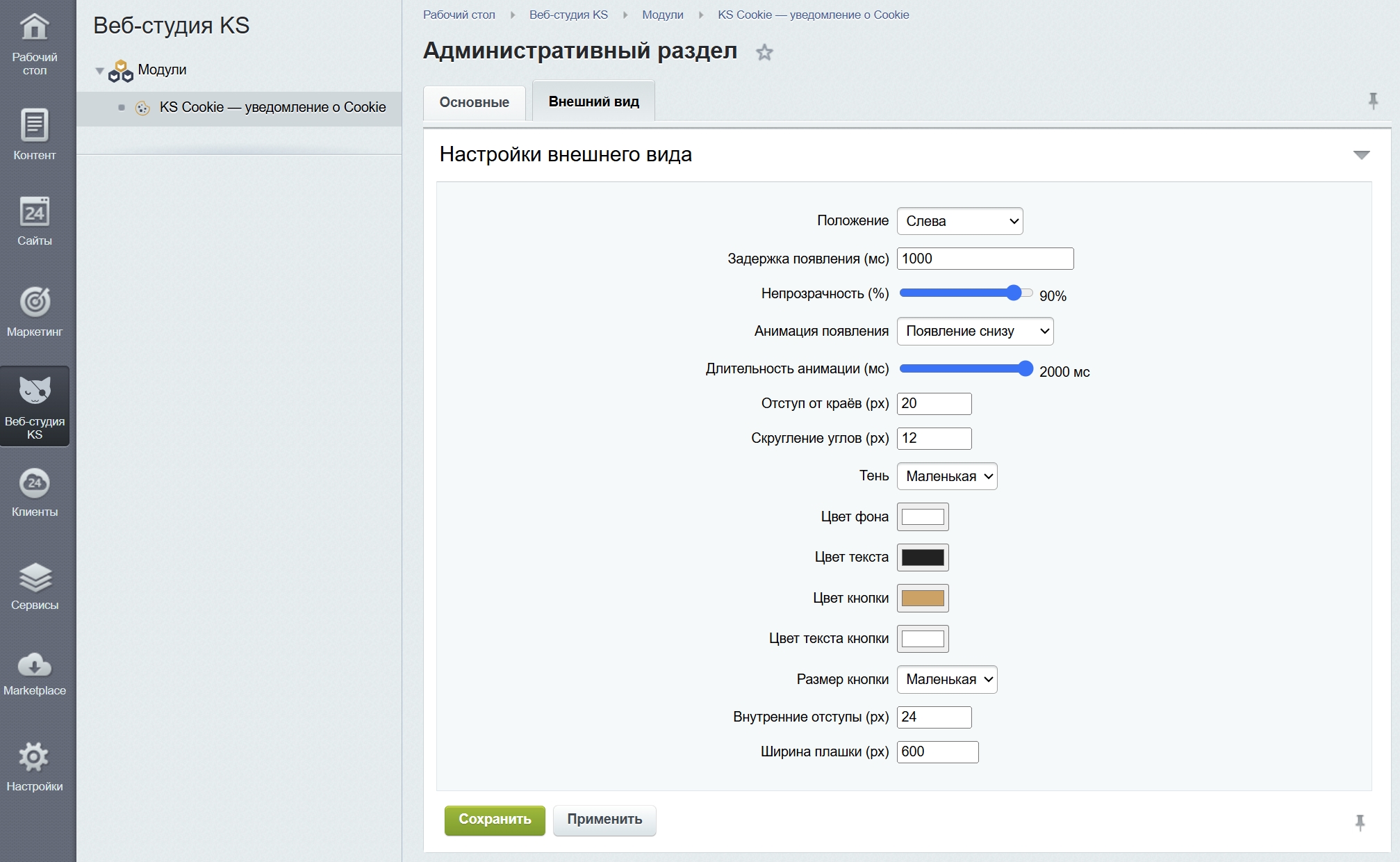The image size is (1400, 862).
Task: Focus the Скругление углов input field
Action: point(934,438)
